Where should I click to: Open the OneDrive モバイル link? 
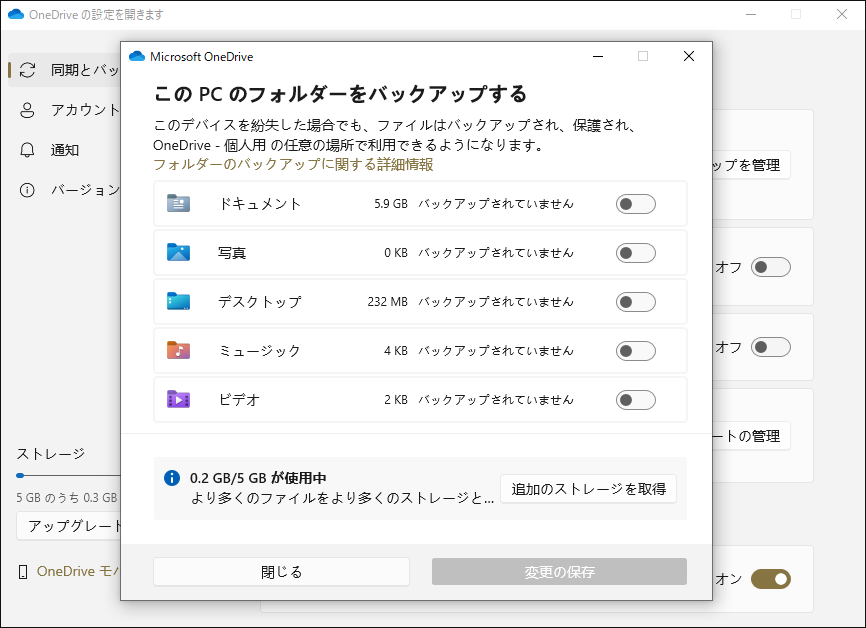(78, 572)
